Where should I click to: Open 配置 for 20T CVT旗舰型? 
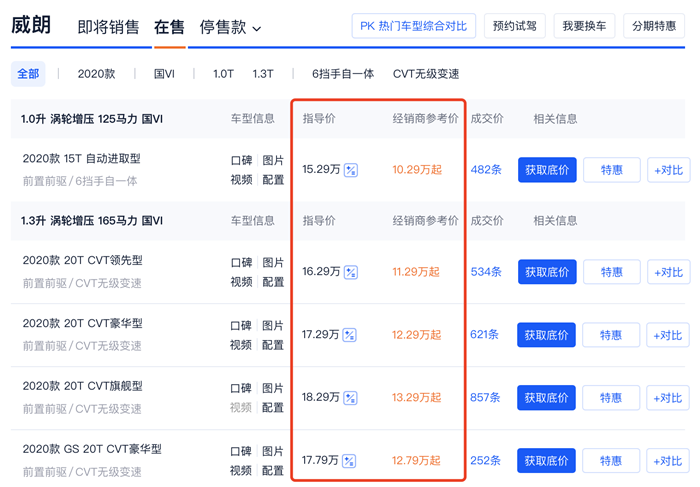pyautogui.click(x=272, y=408)
